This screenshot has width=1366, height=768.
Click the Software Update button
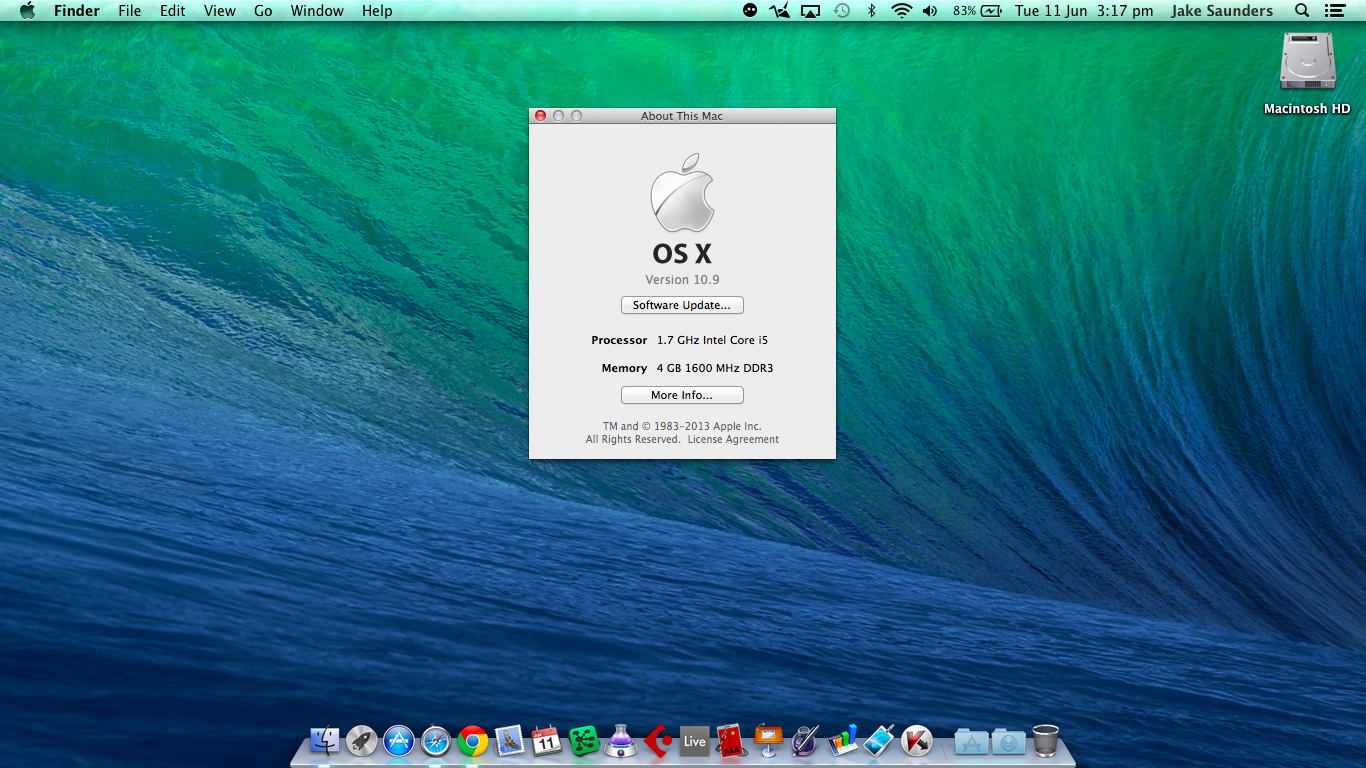(682, 305)
